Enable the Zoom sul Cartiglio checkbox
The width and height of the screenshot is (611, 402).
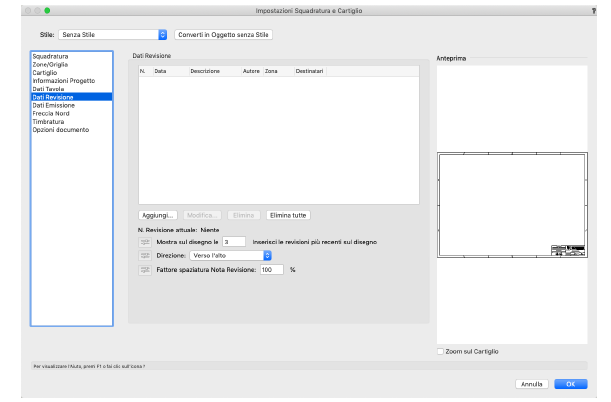440,351
